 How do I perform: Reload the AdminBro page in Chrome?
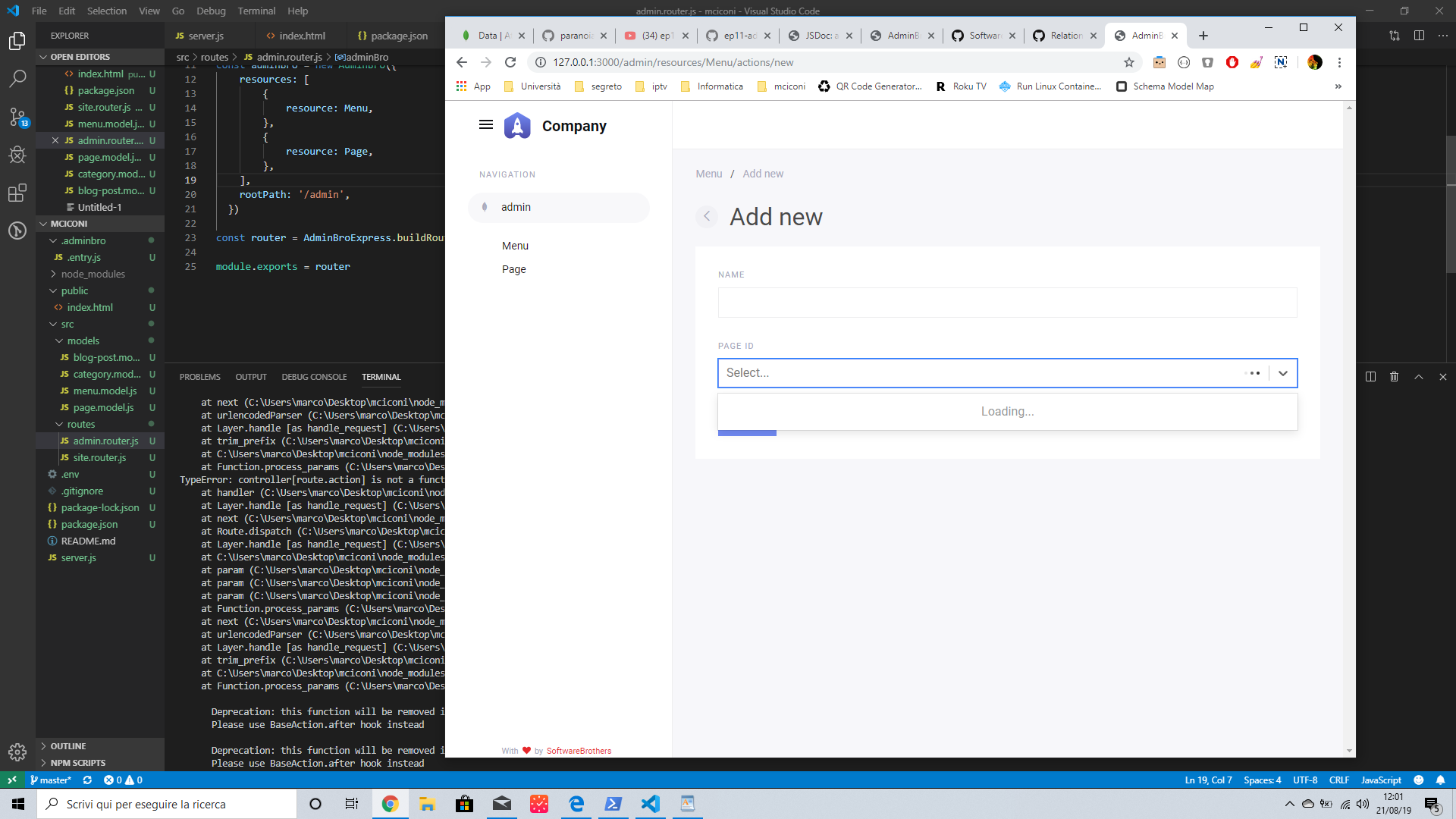tap(510, 62)
